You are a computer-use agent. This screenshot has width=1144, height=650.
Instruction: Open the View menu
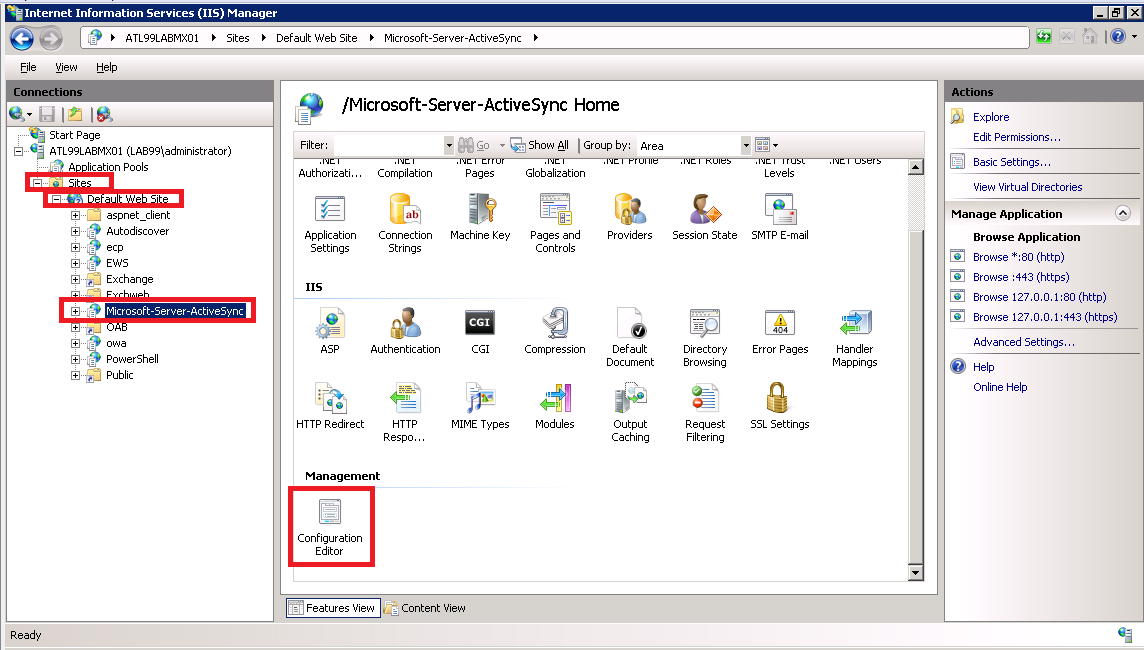pos(66,67)
